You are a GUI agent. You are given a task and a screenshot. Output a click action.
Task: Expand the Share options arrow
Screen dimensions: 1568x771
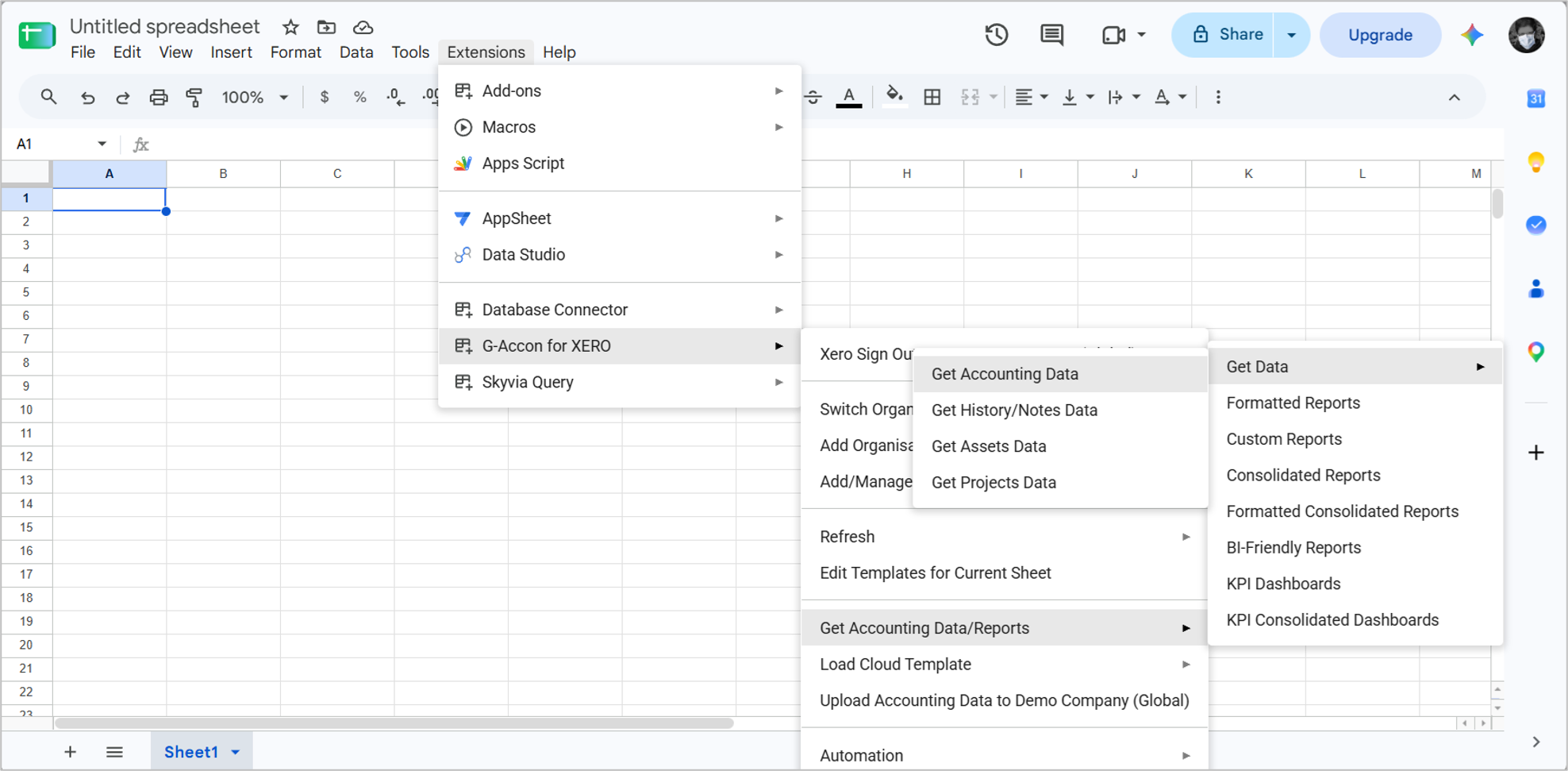1291,35
